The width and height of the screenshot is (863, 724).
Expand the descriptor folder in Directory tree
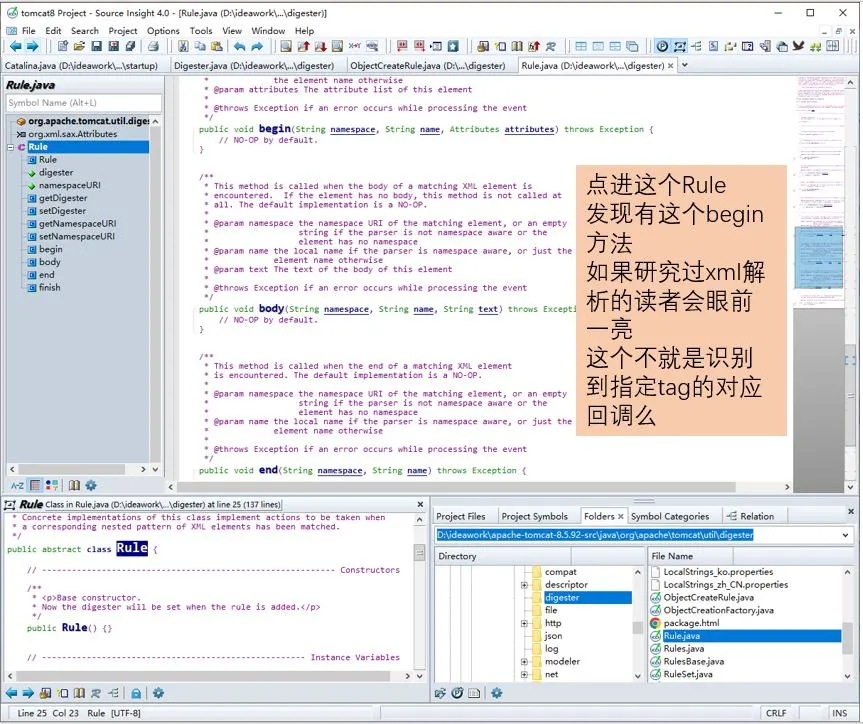(x=524, y=585)
